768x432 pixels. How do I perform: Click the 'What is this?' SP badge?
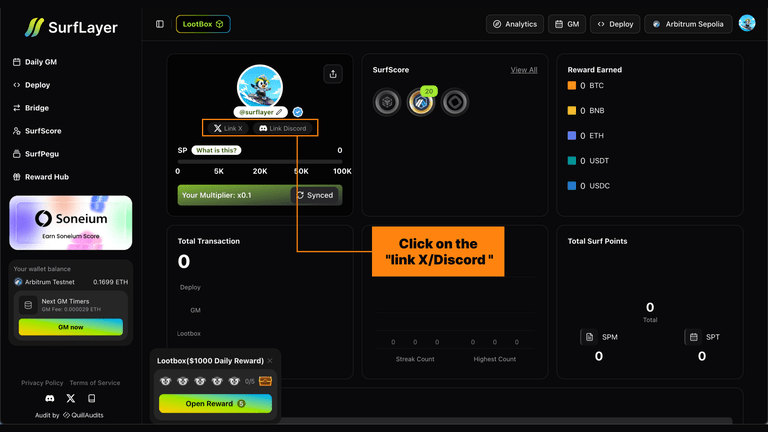[216, 150]
